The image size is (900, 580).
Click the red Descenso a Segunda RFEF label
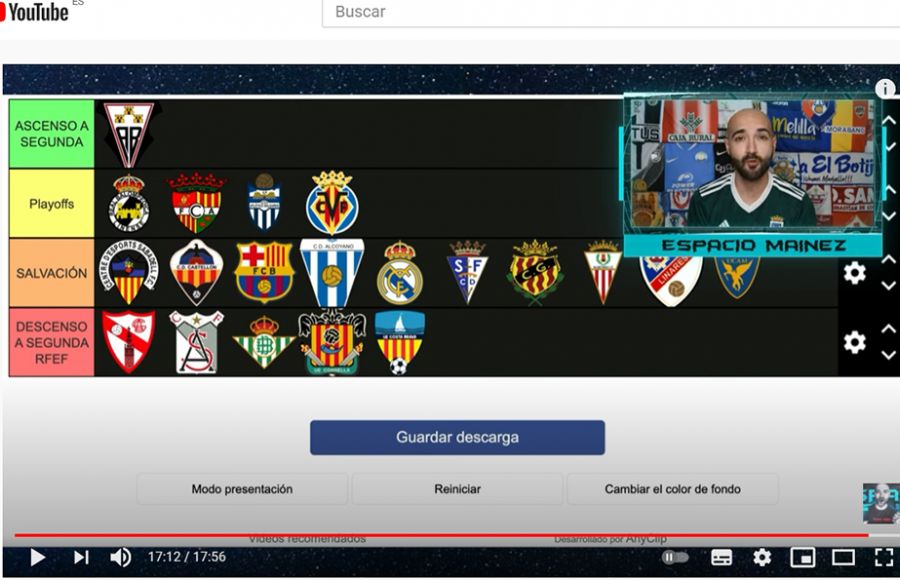tap(52, 342)
